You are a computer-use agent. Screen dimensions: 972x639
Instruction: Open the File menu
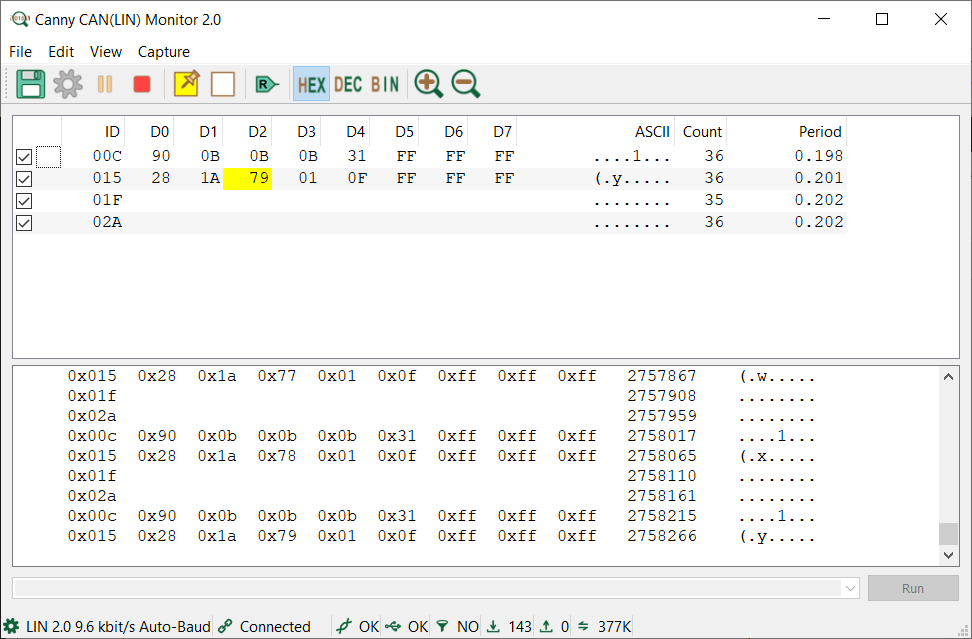[x=20, y=51]
